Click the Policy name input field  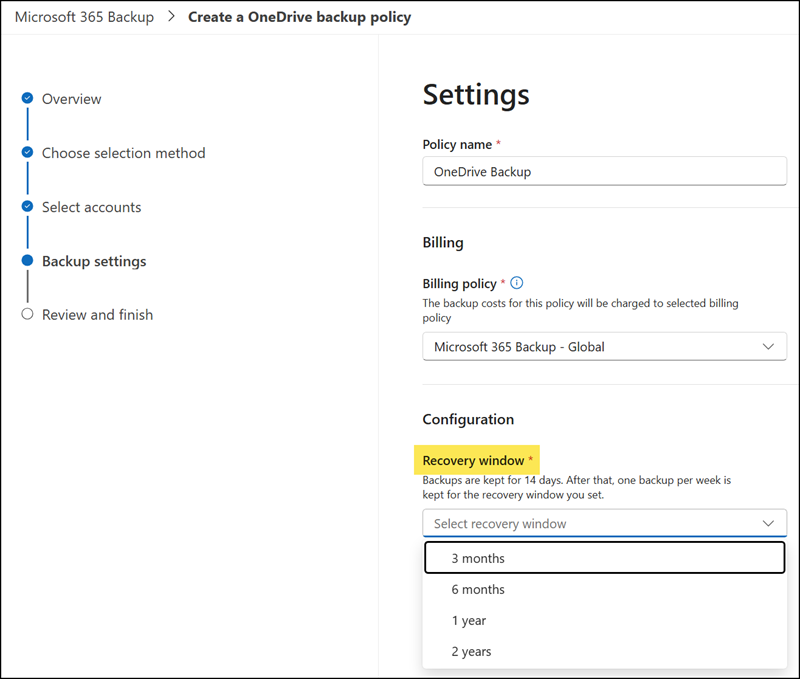(x=605, y=171)
